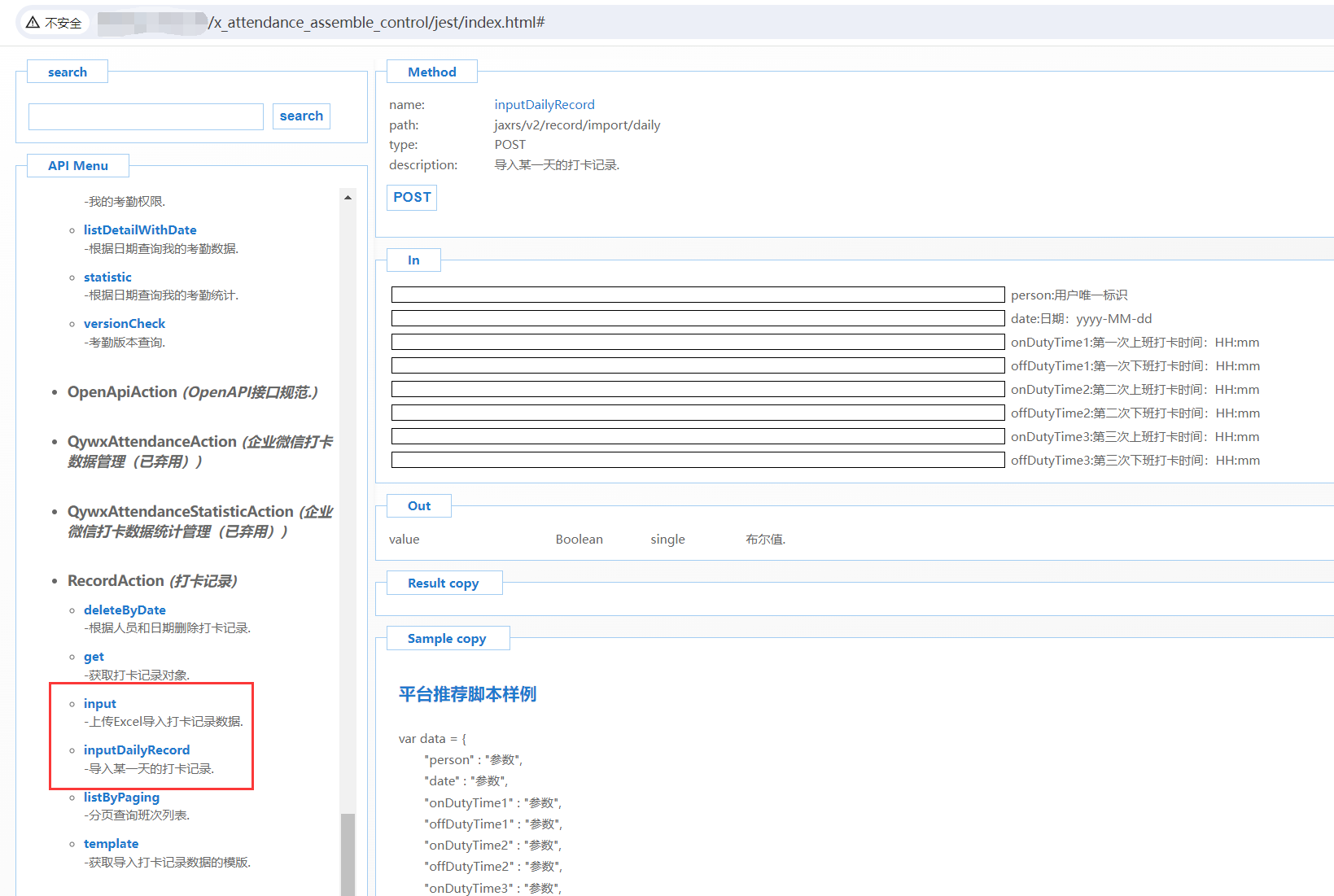This screenshot has height=896, width=1334.
Task: Click the person parameter input field
Action: click(698, 295)
